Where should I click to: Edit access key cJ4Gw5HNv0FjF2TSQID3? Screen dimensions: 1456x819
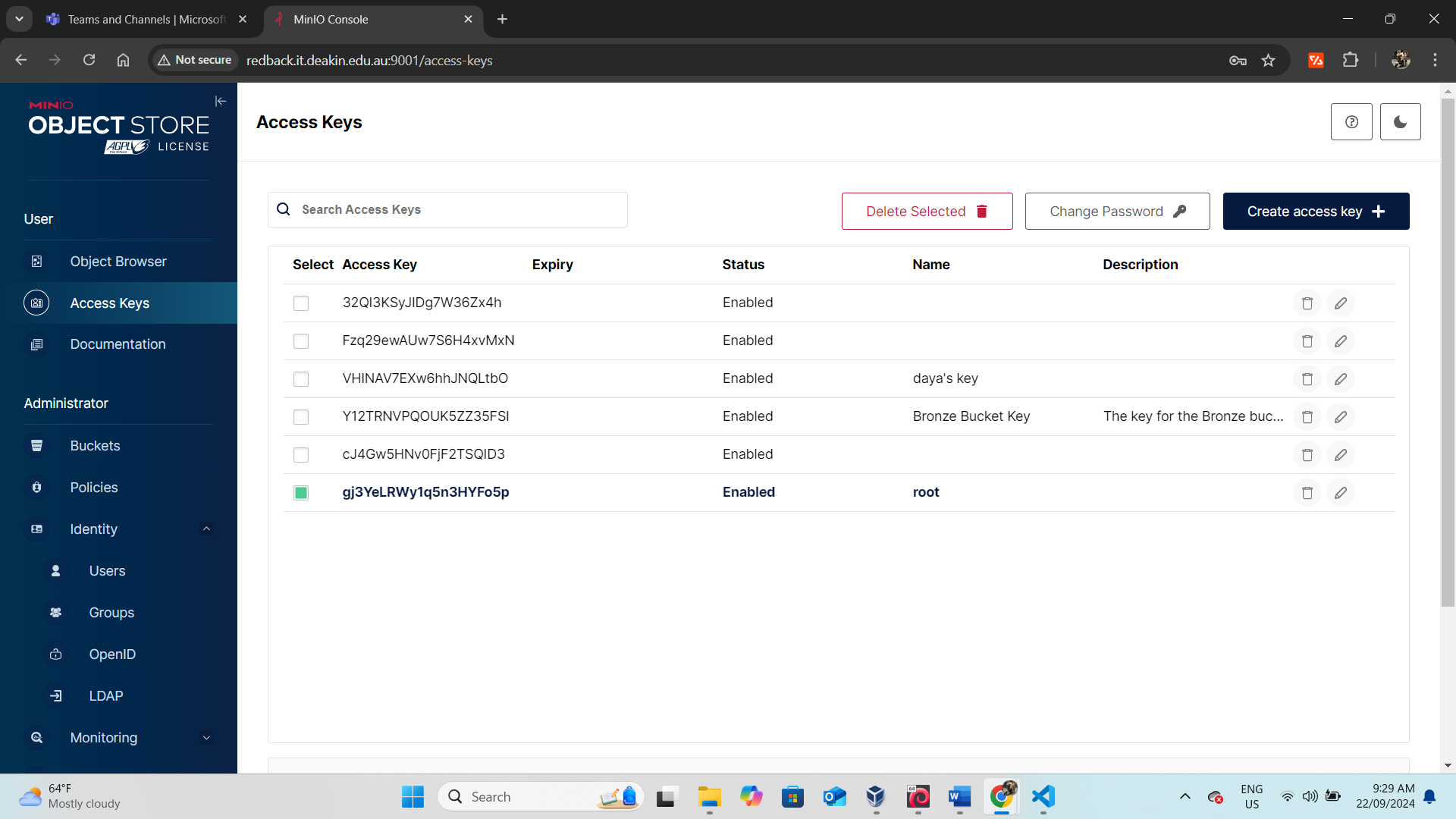point(1341,455)
